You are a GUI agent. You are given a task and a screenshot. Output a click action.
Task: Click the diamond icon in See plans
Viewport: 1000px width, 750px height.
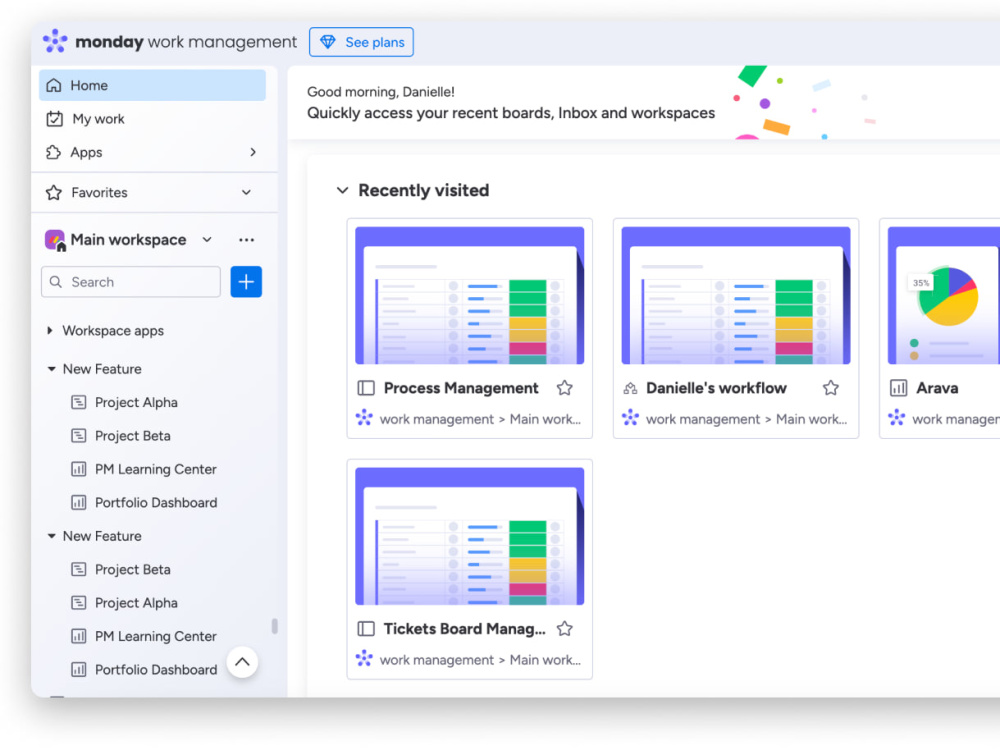tap(328, 42)
